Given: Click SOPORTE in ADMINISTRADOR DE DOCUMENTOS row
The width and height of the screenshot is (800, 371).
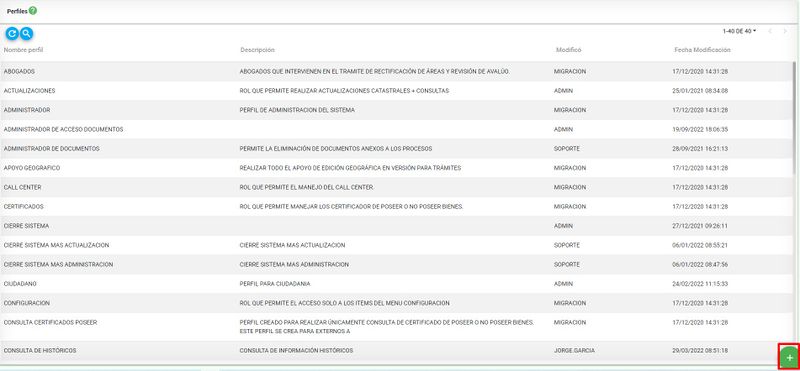Looking at the screenshot, I should 566,149.
